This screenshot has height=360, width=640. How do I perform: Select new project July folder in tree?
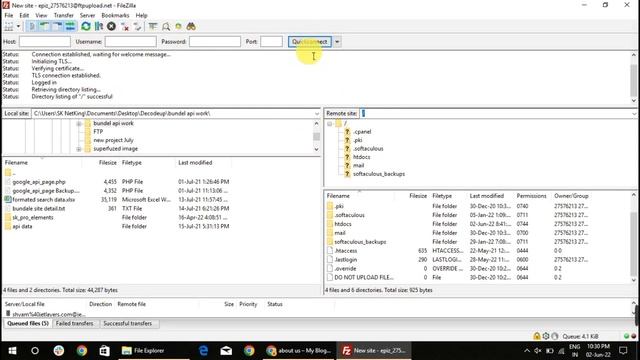(113, 140)
